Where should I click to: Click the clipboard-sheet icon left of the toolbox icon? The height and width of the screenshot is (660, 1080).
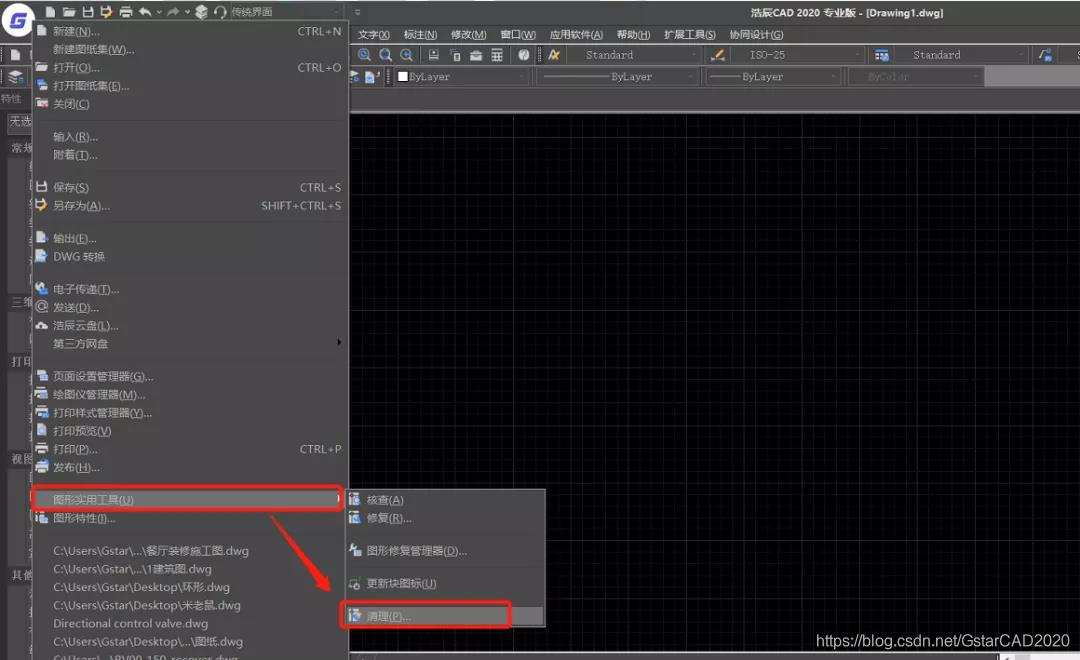coord(455,55)
